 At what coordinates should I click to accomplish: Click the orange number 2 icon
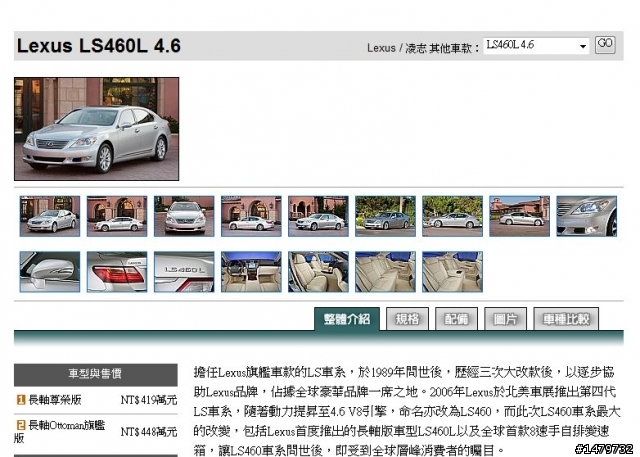pyautogui.click(x=21, y=425)
